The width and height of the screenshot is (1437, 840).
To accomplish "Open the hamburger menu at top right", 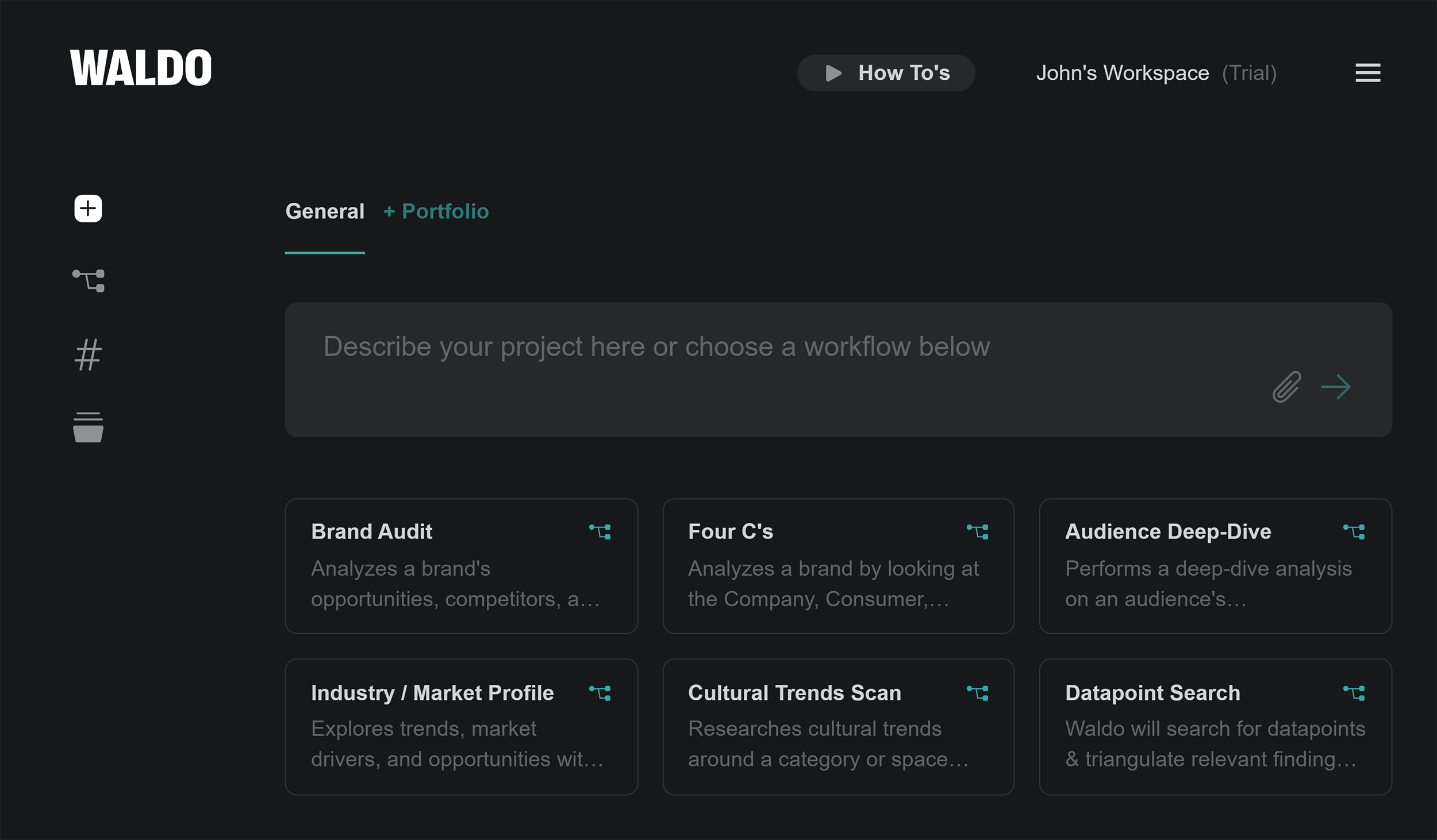I will pyautogui.click(x=1367, y=72).
